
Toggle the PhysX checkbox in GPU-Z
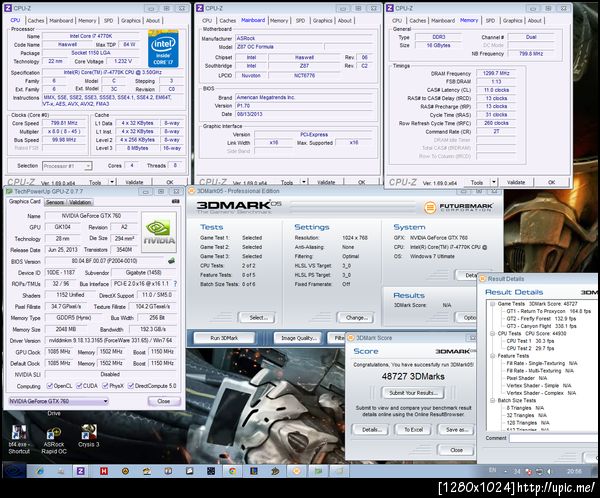[x=105, y=385]
